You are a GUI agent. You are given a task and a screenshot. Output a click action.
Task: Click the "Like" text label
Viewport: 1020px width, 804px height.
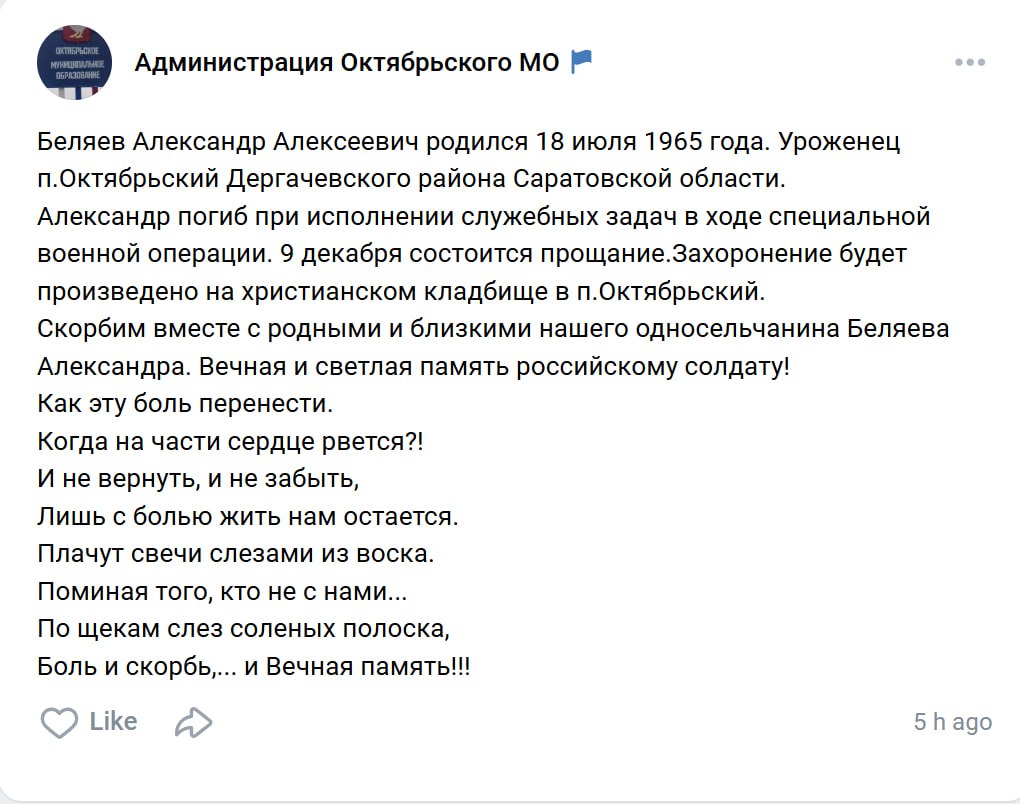click(x=113, y=721)
